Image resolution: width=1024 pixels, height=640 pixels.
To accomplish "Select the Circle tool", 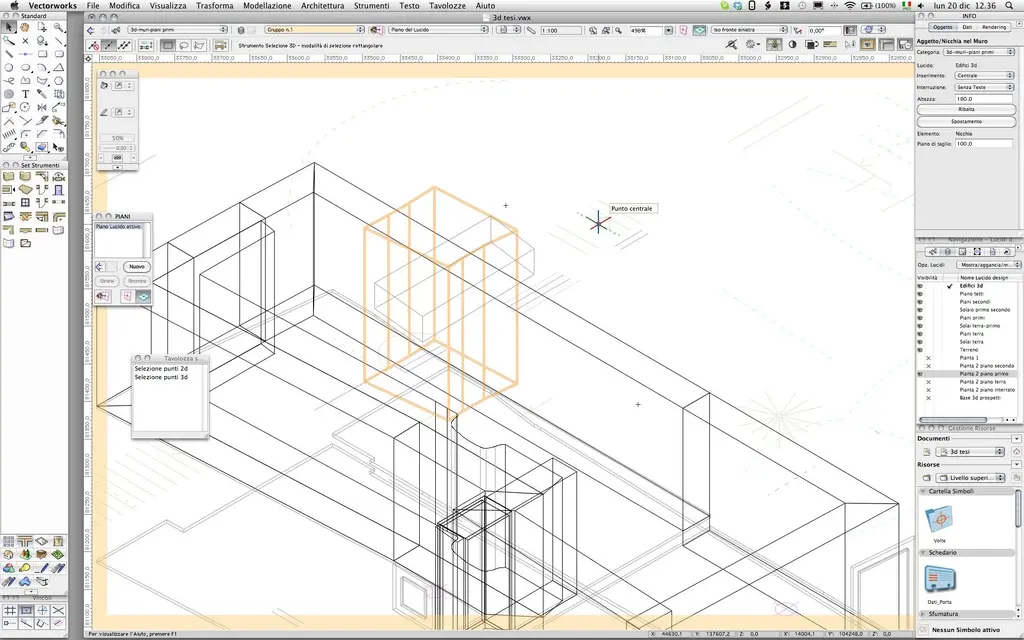I will 8,67.
